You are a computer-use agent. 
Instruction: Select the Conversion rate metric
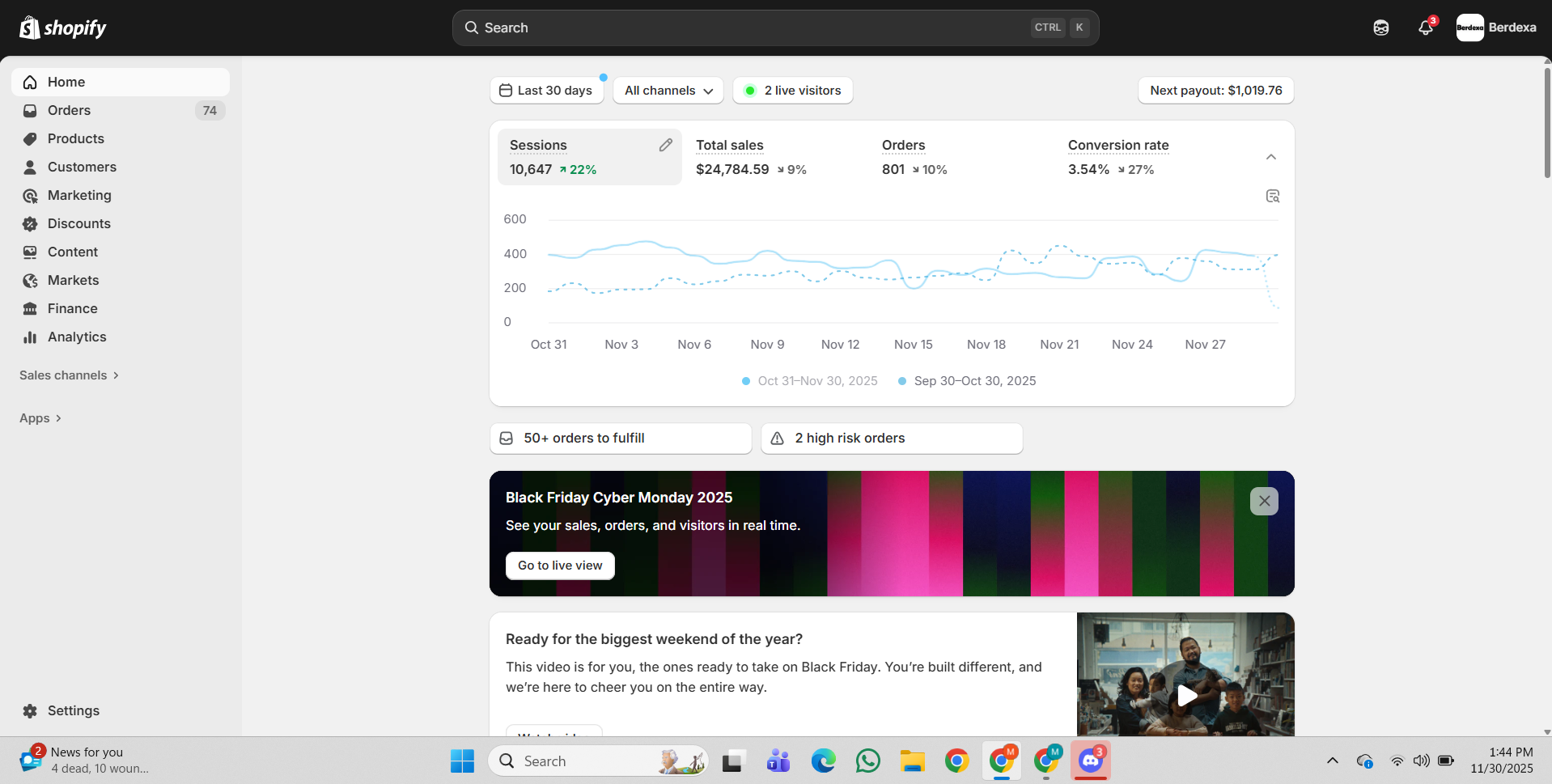tap(1147, 157)
